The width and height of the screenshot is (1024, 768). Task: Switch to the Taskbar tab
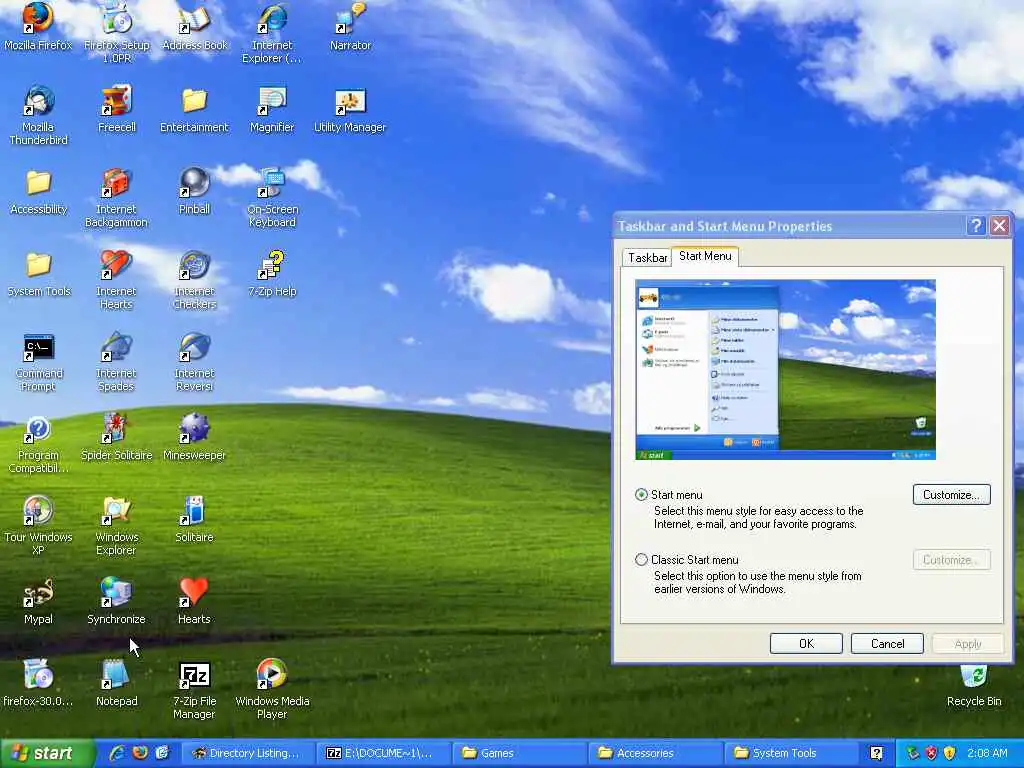647,258
